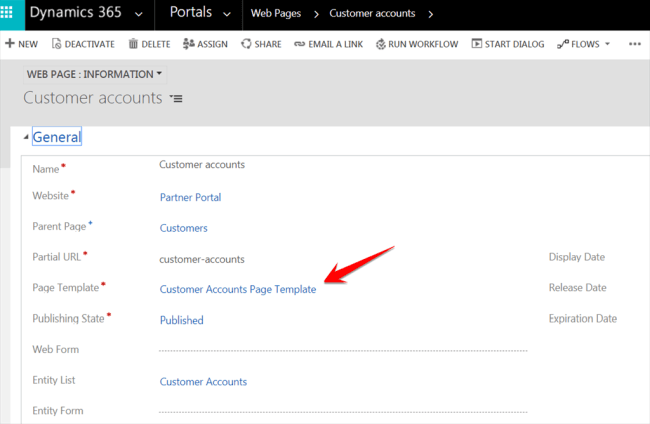Click the Display Date label

click(x=577, y=257)
